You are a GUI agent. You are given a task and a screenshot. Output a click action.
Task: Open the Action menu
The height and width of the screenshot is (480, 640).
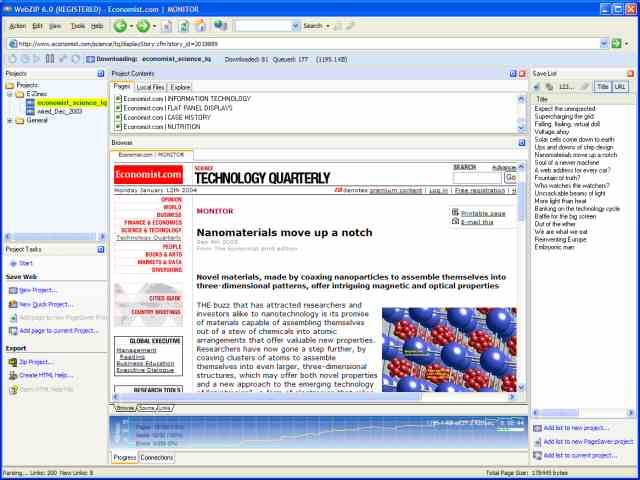[17, 26]
